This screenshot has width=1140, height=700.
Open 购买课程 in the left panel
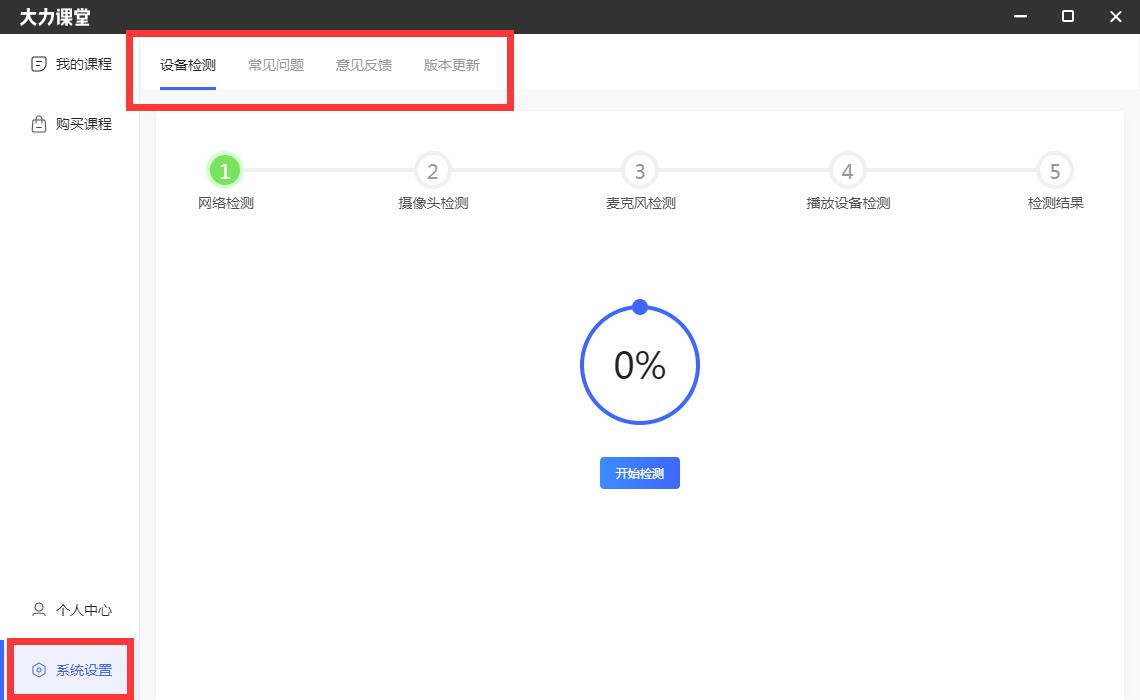[73, 124]
